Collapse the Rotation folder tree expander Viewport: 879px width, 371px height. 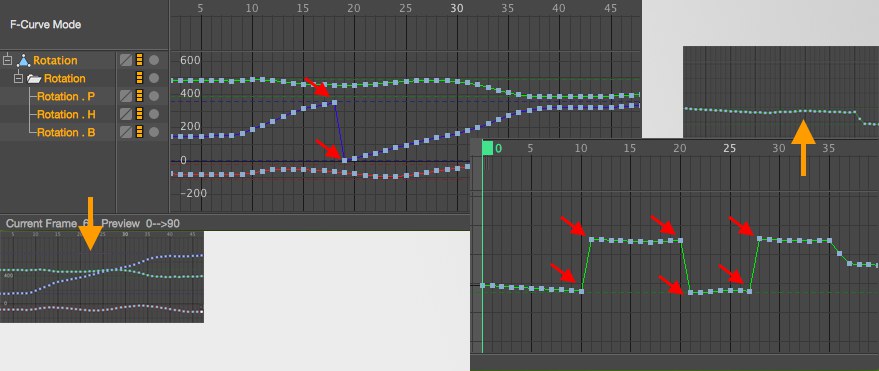click(18, 78)
